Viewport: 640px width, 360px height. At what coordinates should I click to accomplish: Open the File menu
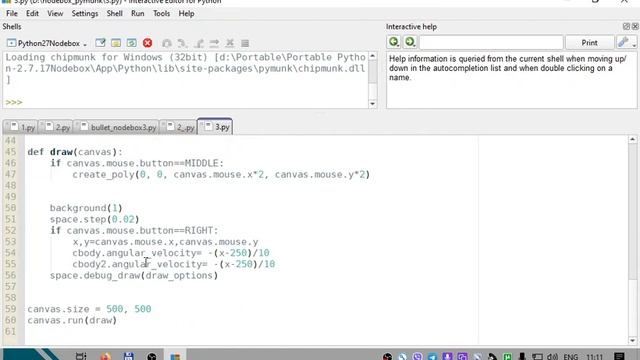tap(12, 13)
